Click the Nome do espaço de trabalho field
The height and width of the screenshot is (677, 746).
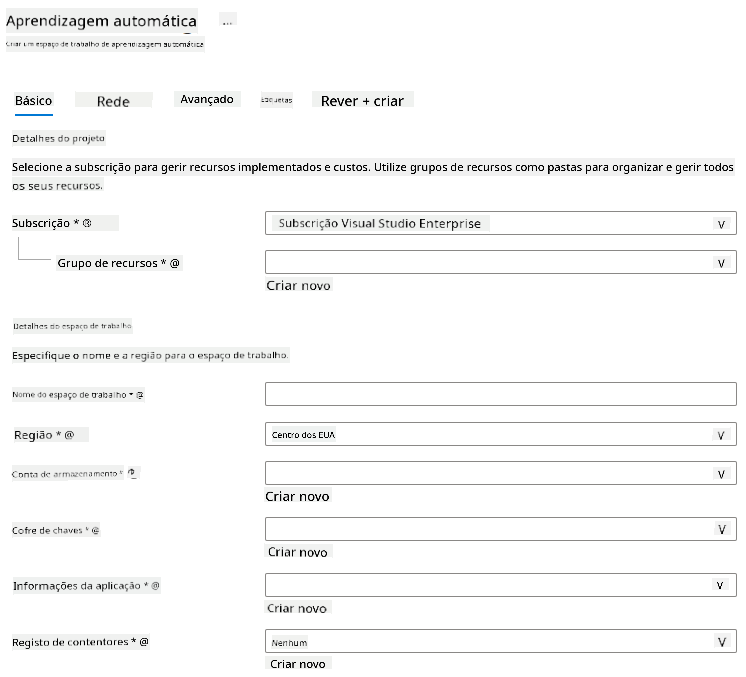501,394
